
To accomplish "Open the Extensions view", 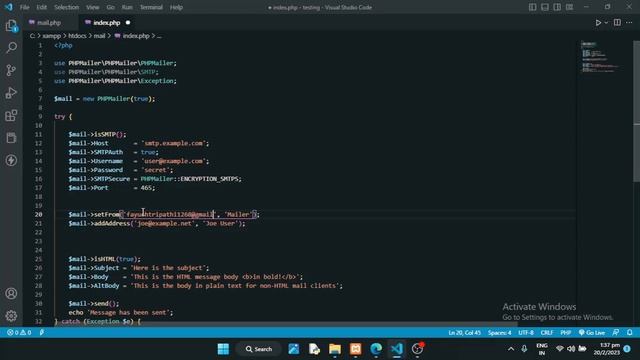I will click(x=11, y=116).
